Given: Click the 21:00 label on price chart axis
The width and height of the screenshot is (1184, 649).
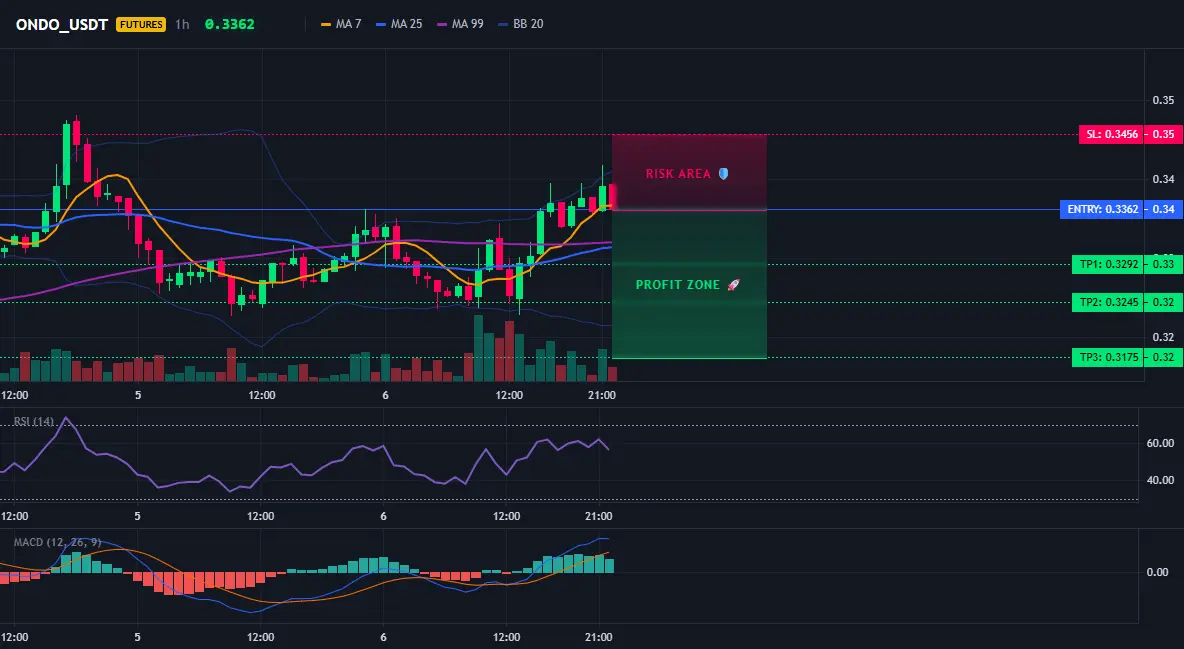Looking at the screenshot, I should pyautogui.click(x=600, y=395).
